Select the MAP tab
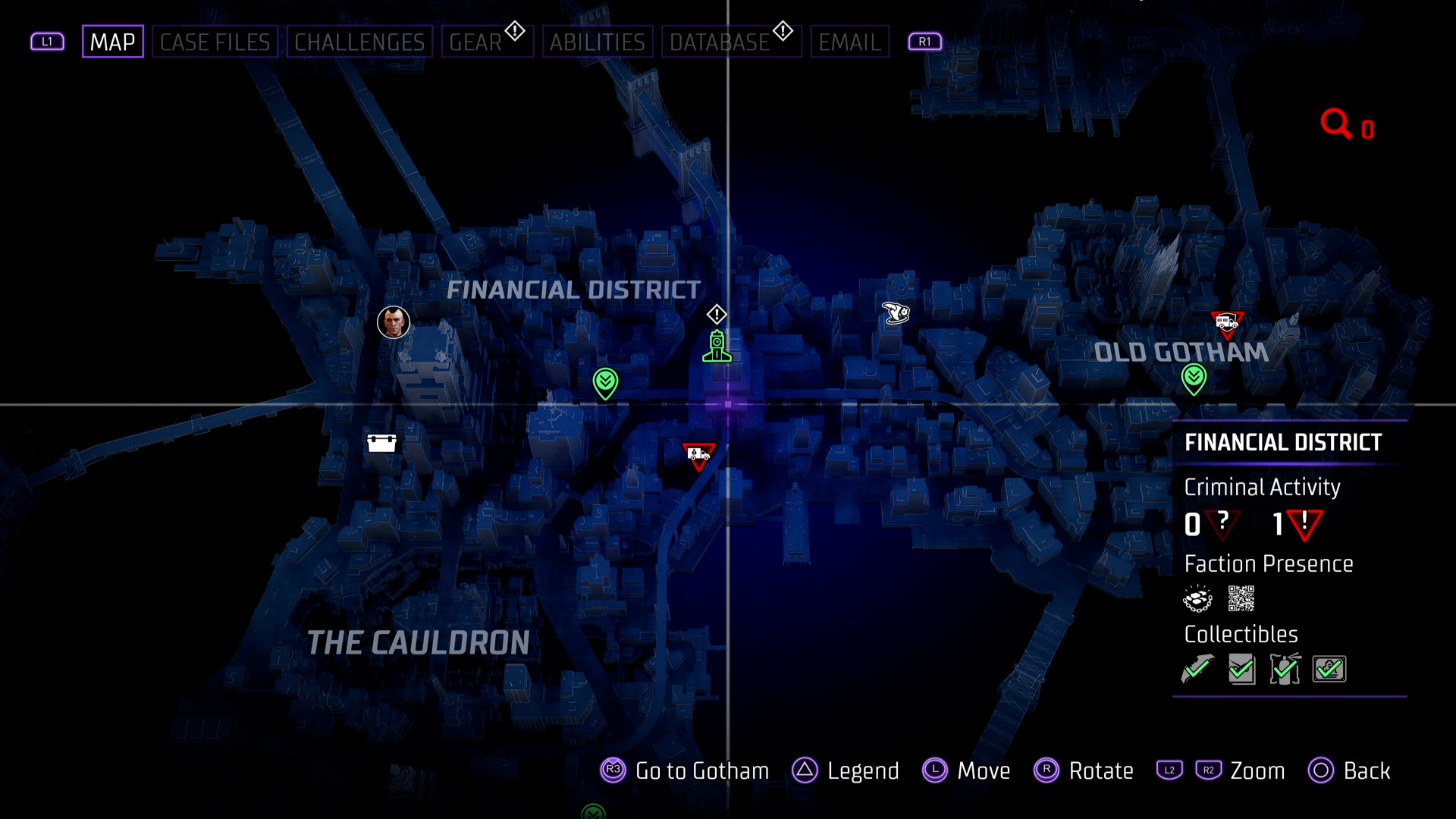This screenshot has width=1456, height=819. click(112, 40)
